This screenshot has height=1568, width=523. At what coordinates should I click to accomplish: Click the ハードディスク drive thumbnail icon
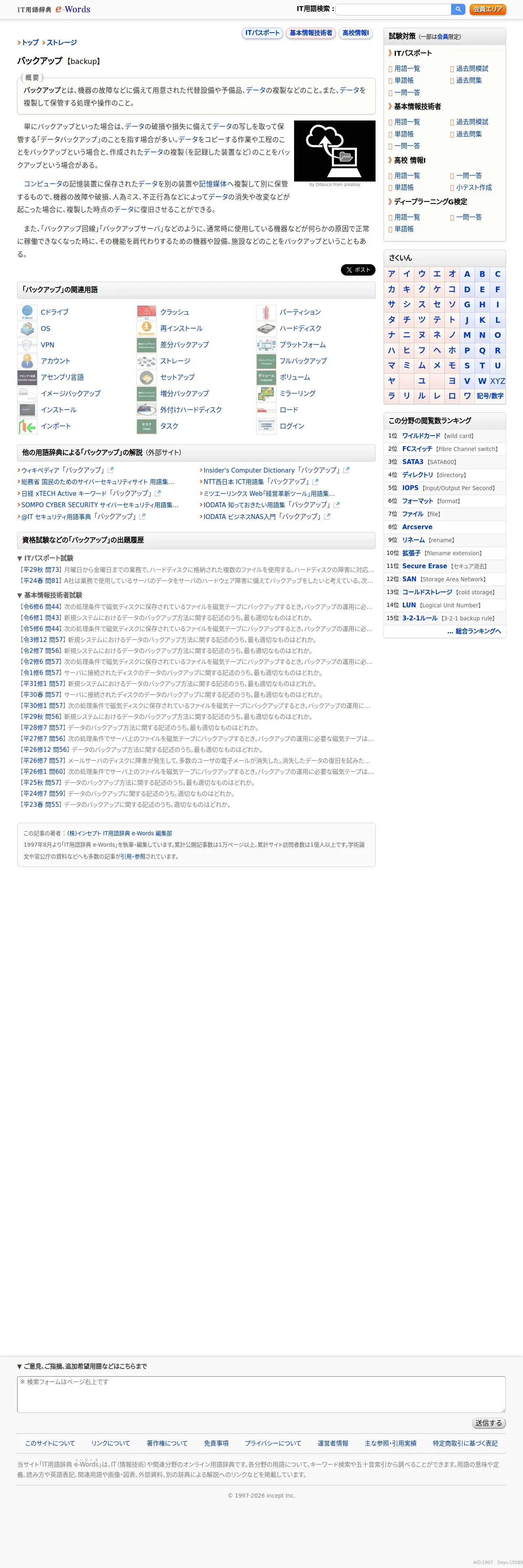pyautogui.click(x=266, y=328)
